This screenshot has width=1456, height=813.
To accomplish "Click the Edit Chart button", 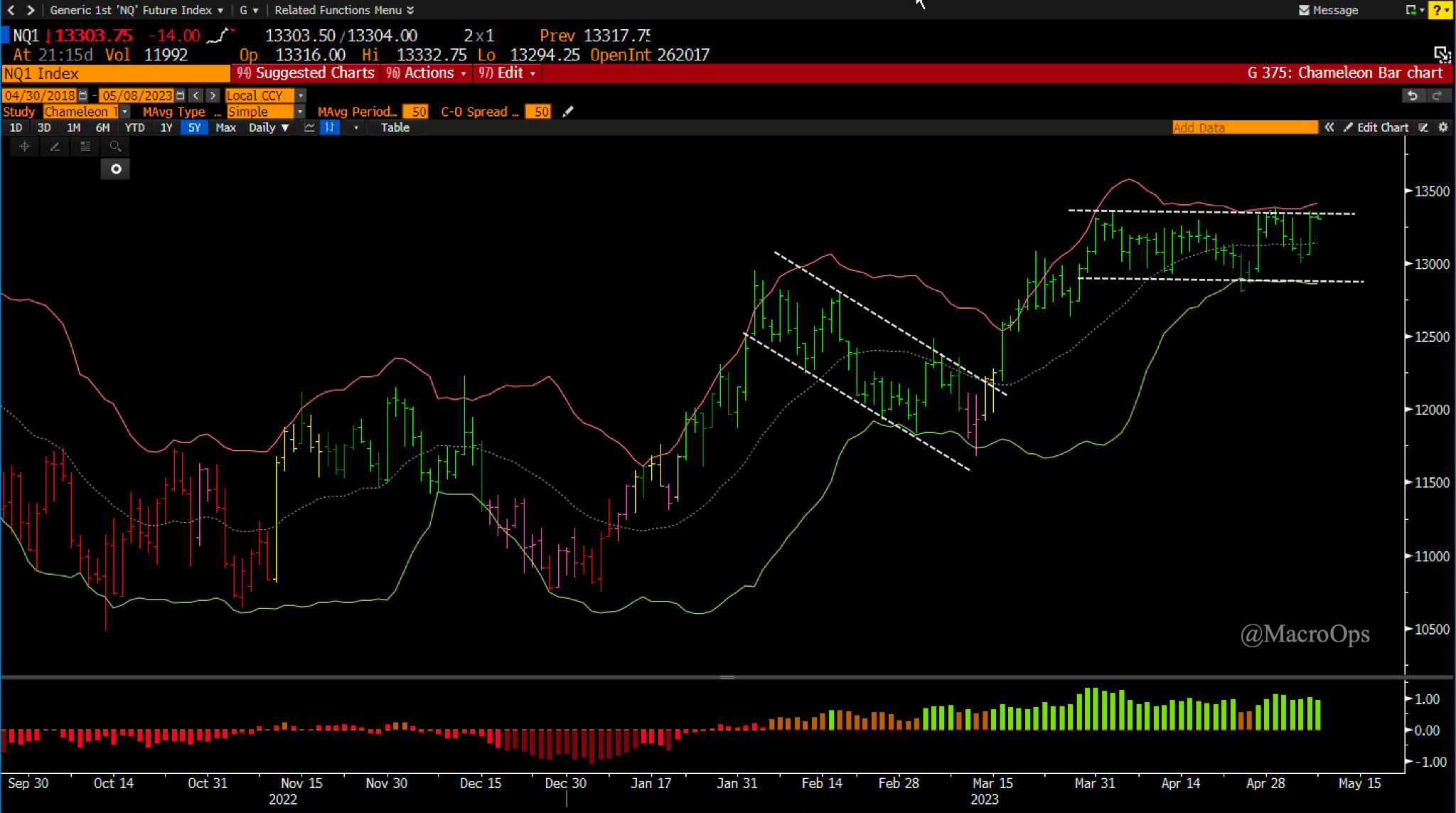I will (x=1376, y=127).
